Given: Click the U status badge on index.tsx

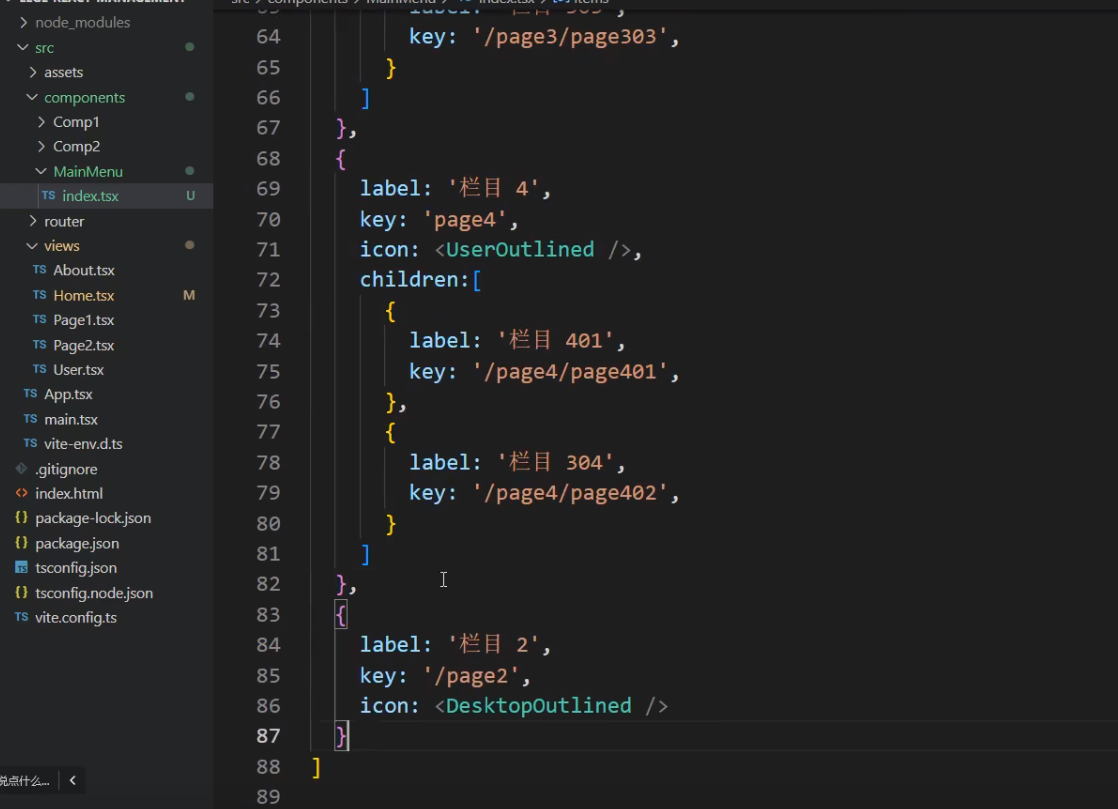Looking at the screenshot, I should (x=190, y=196).
